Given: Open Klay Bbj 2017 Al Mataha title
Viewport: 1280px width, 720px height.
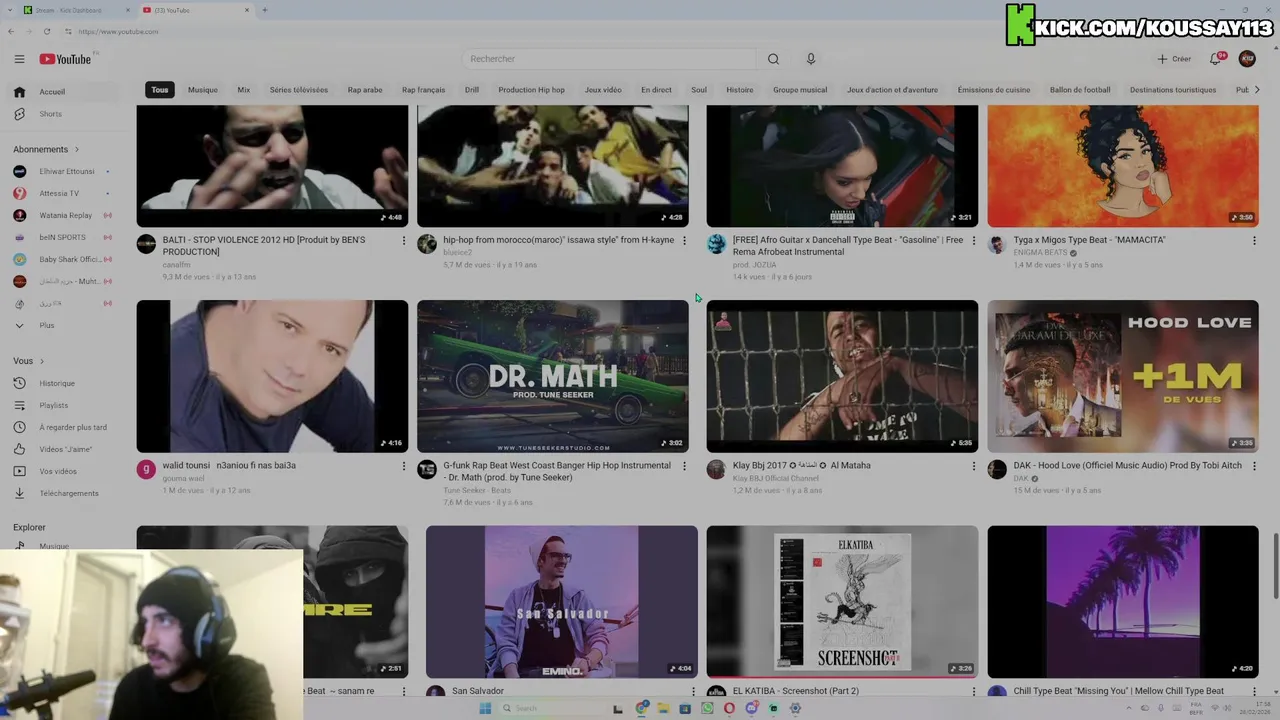Looking at the screenshot, I should 801,465.
